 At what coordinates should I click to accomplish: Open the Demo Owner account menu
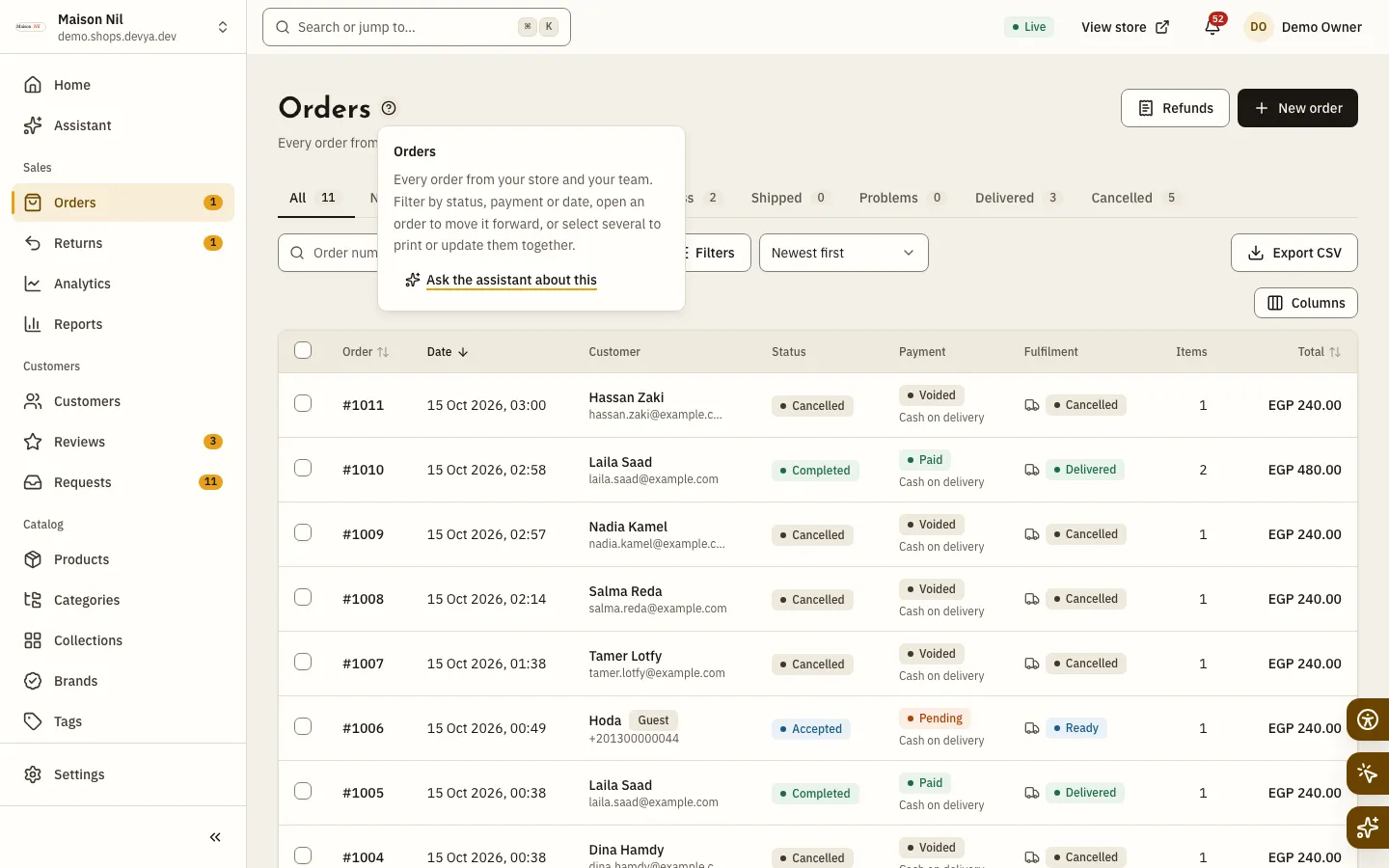1303,27
